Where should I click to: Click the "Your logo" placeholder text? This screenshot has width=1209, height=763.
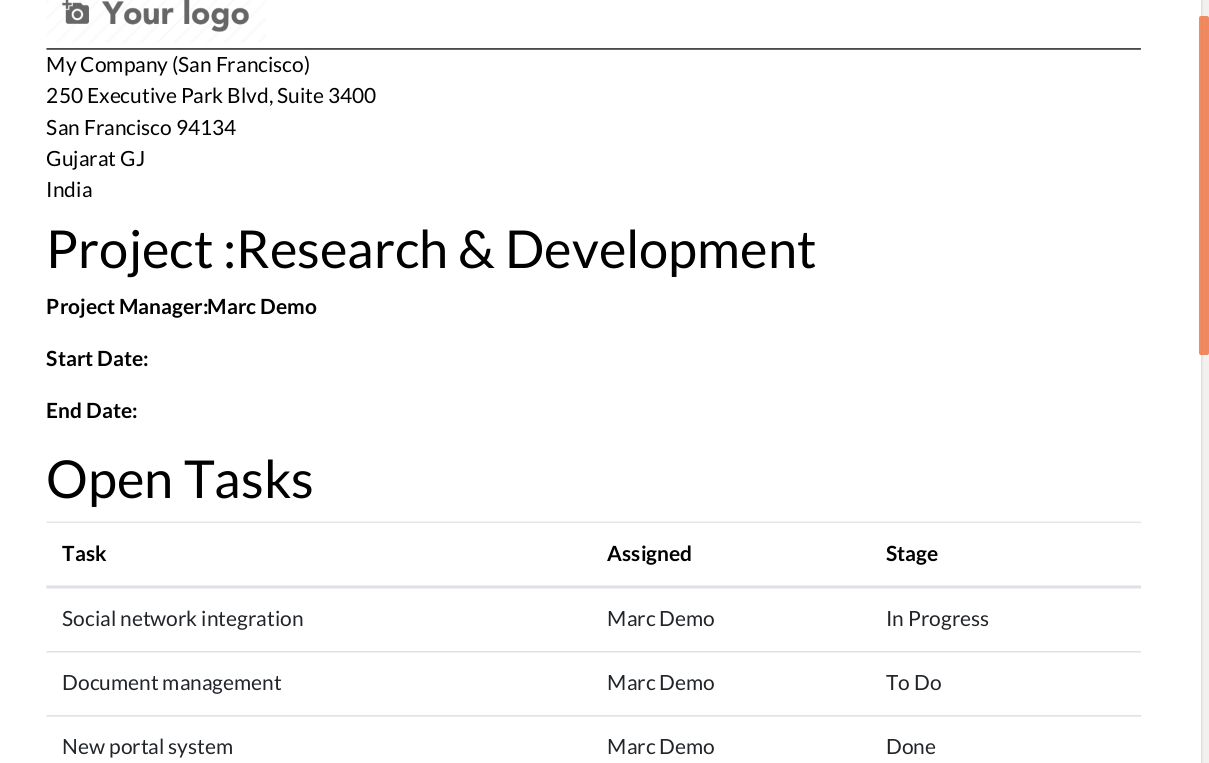(175, 14)
